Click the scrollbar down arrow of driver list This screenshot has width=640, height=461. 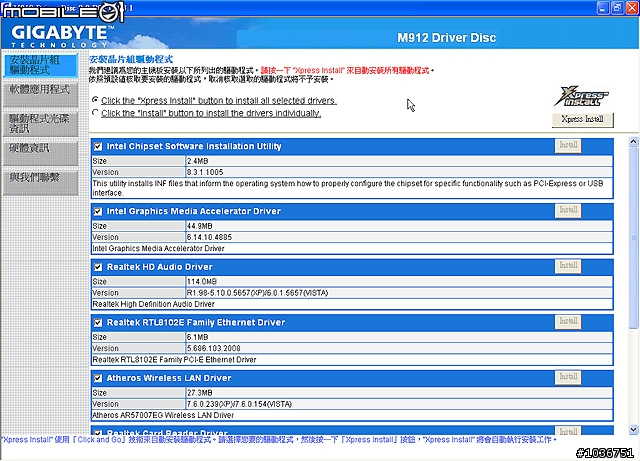[633, 430]
